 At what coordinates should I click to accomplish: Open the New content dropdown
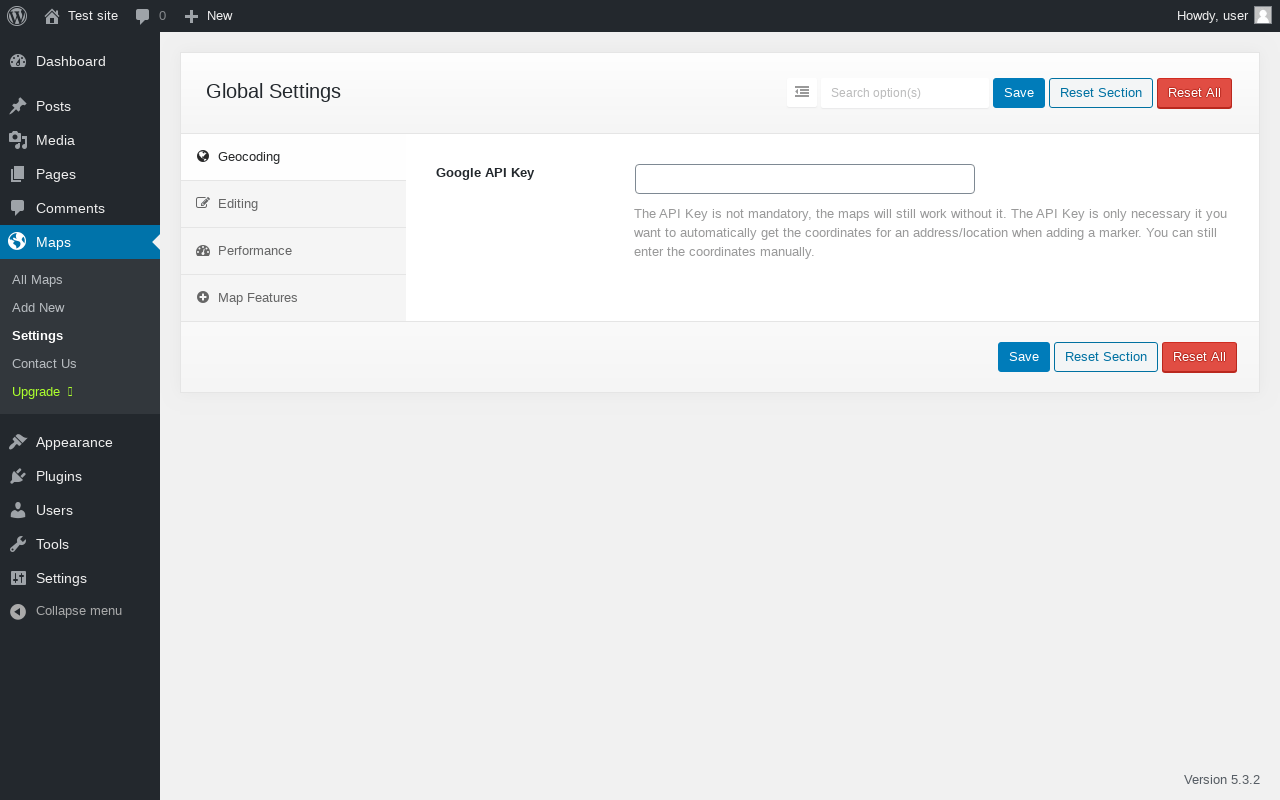coord(208,16)
